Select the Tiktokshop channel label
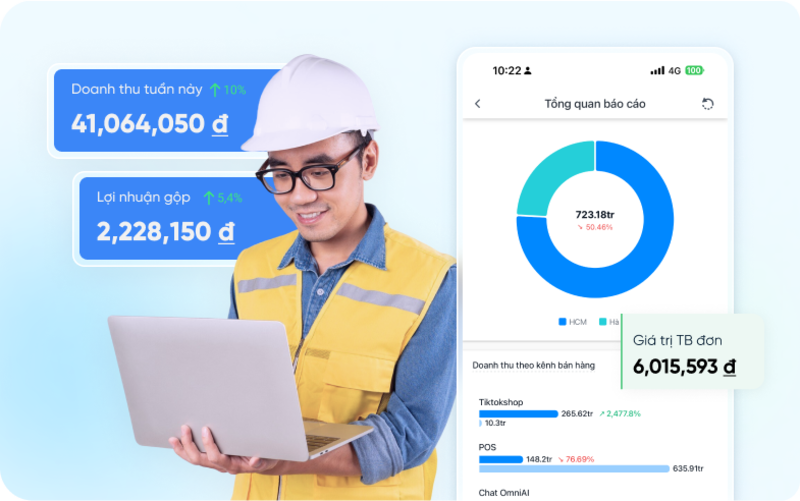The width and height of the screenshot is (800, 501). (x=501, y=402)
